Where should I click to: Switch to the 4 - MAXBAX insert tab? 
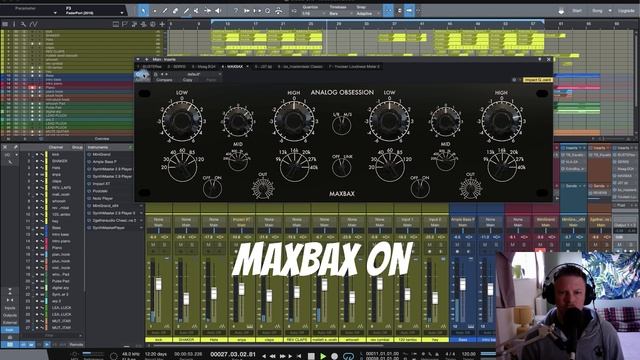pos(232,67)
